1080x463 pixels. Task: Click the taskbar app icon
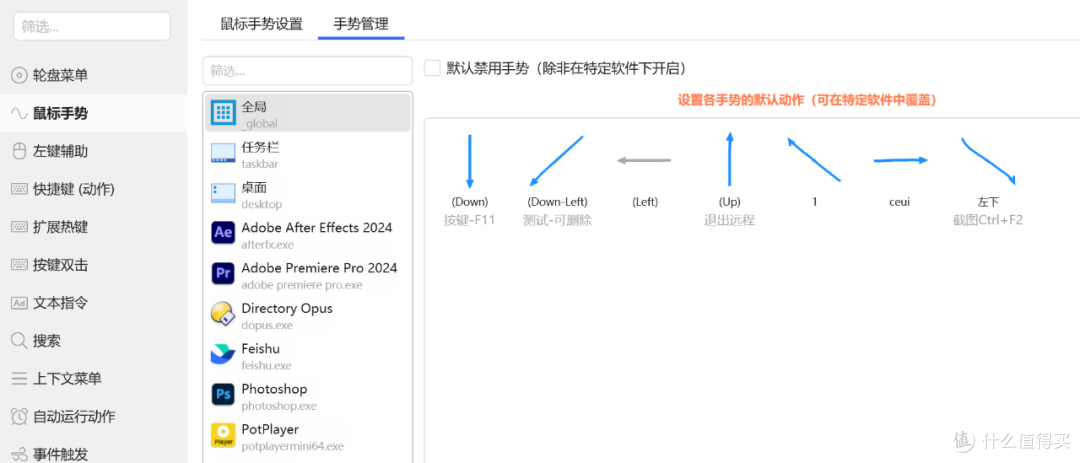click(x=223, y=154)
